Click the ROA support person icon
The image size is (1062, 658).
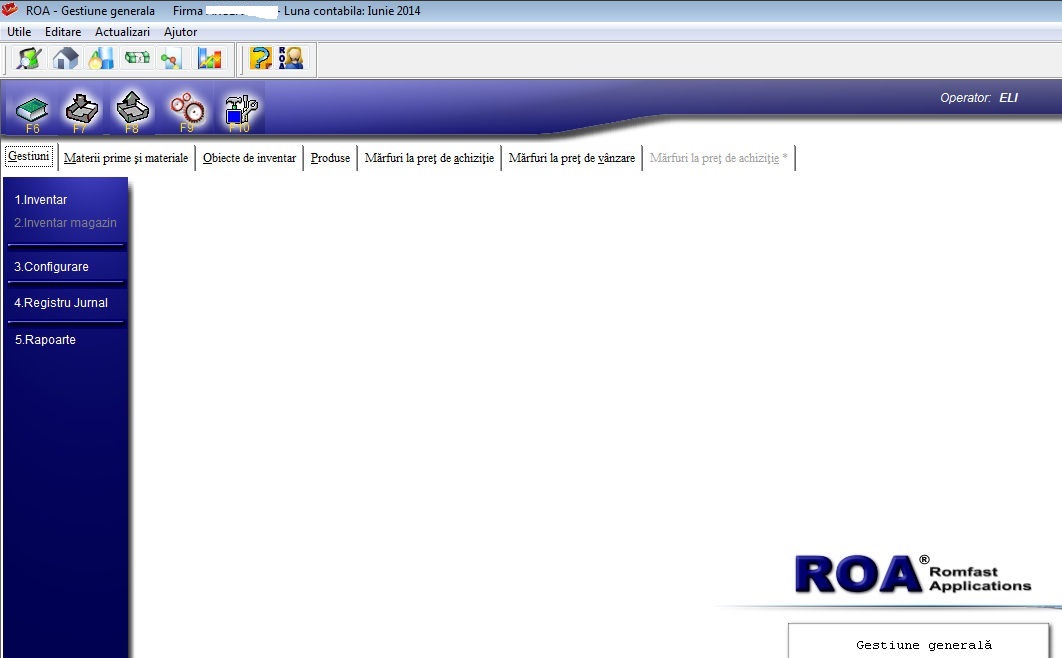point(291,59)
